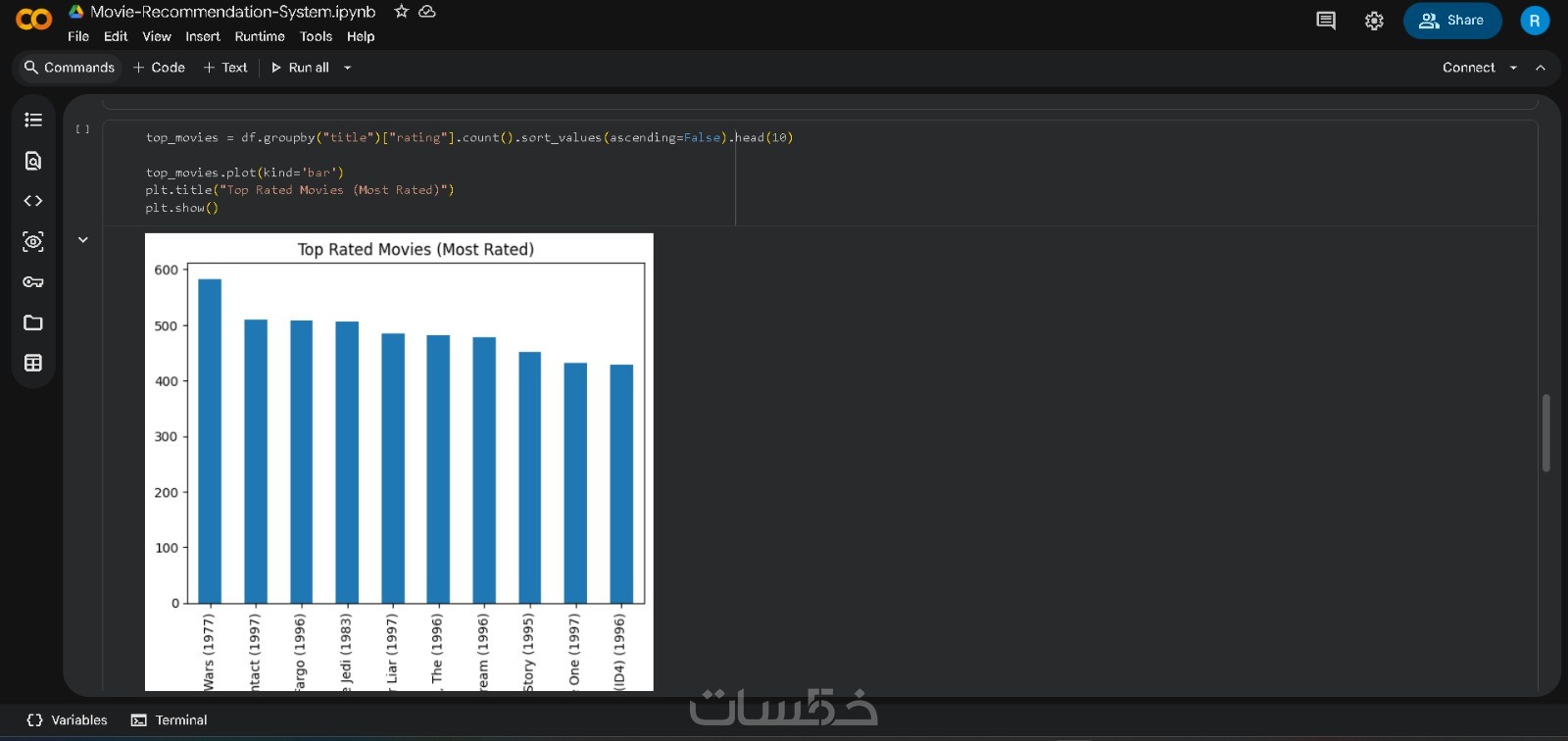Viewport: 1568px width, 741px height.
Task: Open the Files folder icon in the sidebar
Action: (33, 322)
